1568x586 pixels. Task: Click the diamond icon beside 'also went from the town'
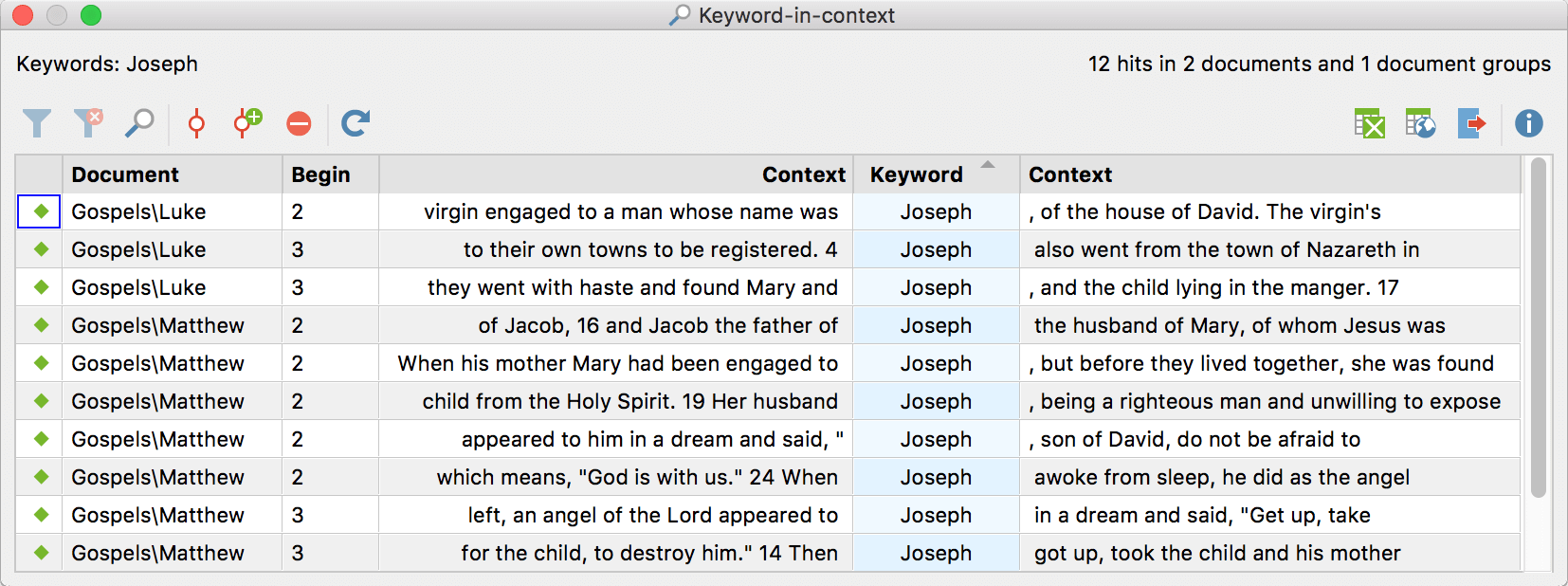click(41, 249)
